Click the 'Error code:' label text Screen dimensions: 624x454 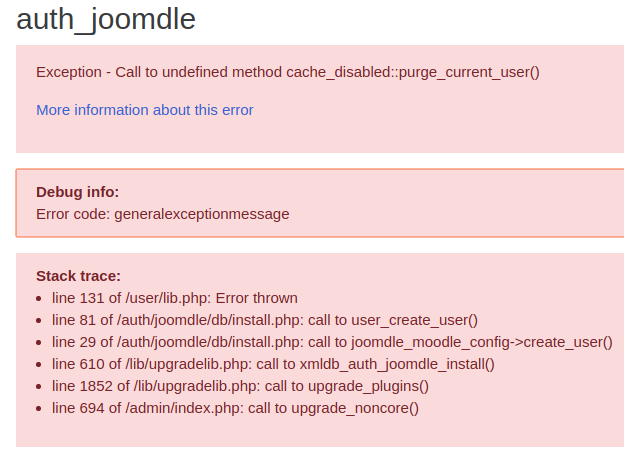coord(73,213)
